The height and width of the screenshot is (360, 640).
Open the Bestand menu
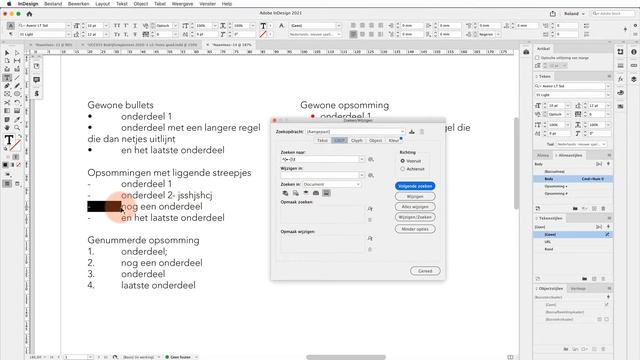[53, 4]
